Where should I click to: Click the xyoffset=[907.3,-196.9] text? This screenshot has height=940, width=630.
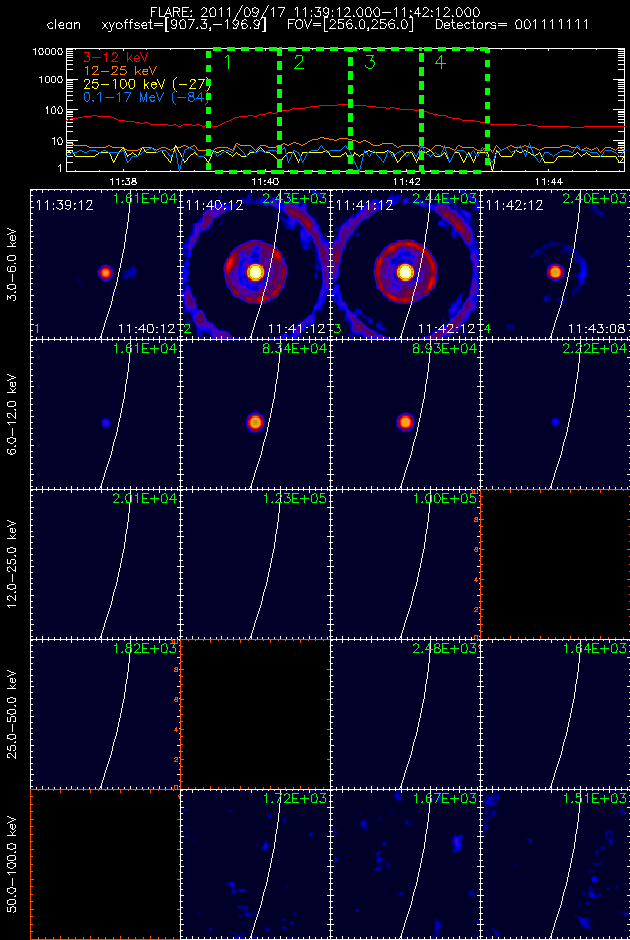(185, 25)
